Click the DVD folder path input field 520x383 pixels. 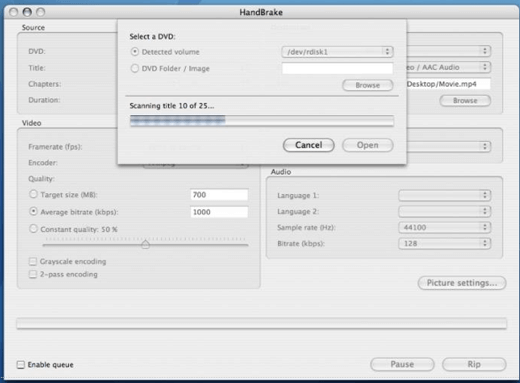pos(337,68)
